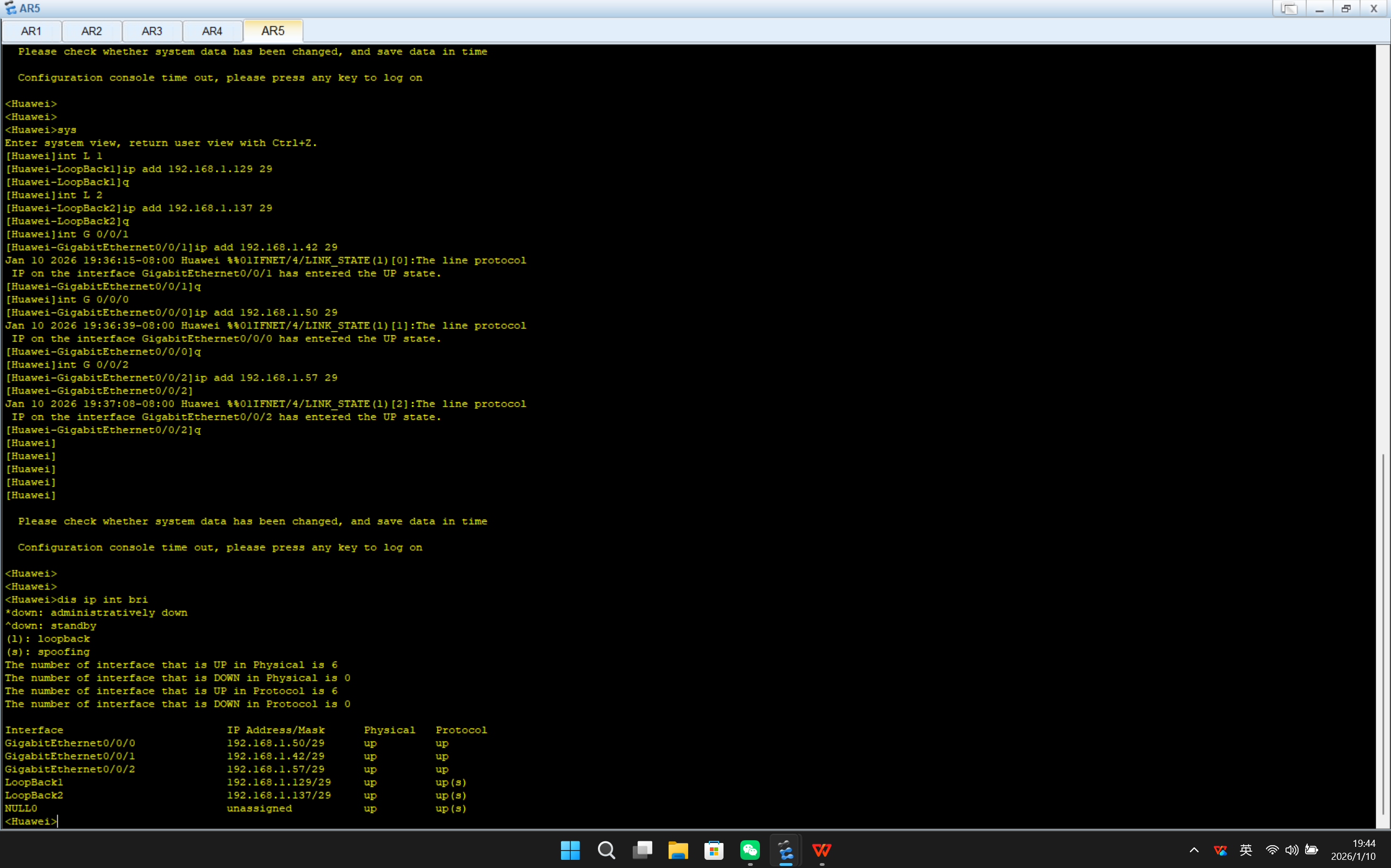Open Task View on the taskbar

coord(642,850)
